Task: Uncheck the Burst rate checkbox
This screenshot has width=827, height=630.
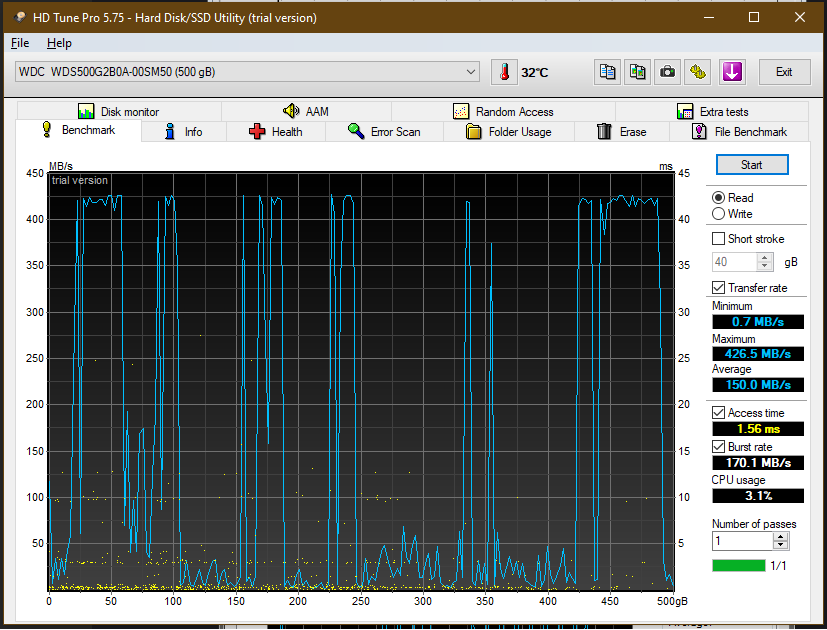Action: point(718,447)
